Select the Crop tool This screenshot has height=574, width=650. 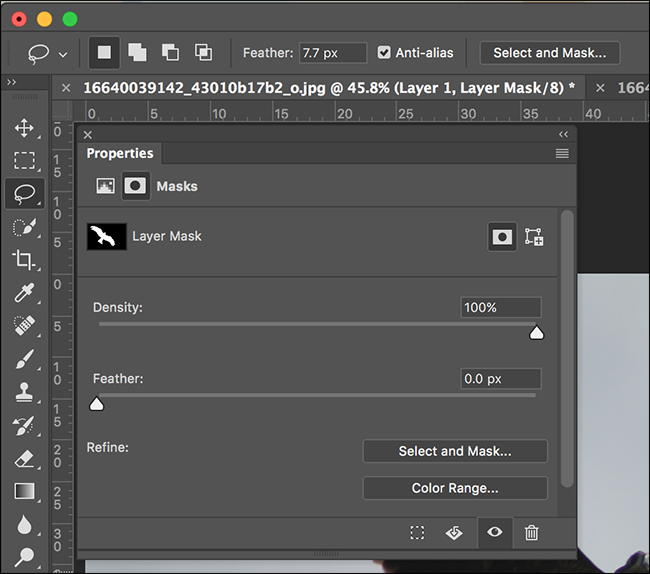[x=24, y=260]
